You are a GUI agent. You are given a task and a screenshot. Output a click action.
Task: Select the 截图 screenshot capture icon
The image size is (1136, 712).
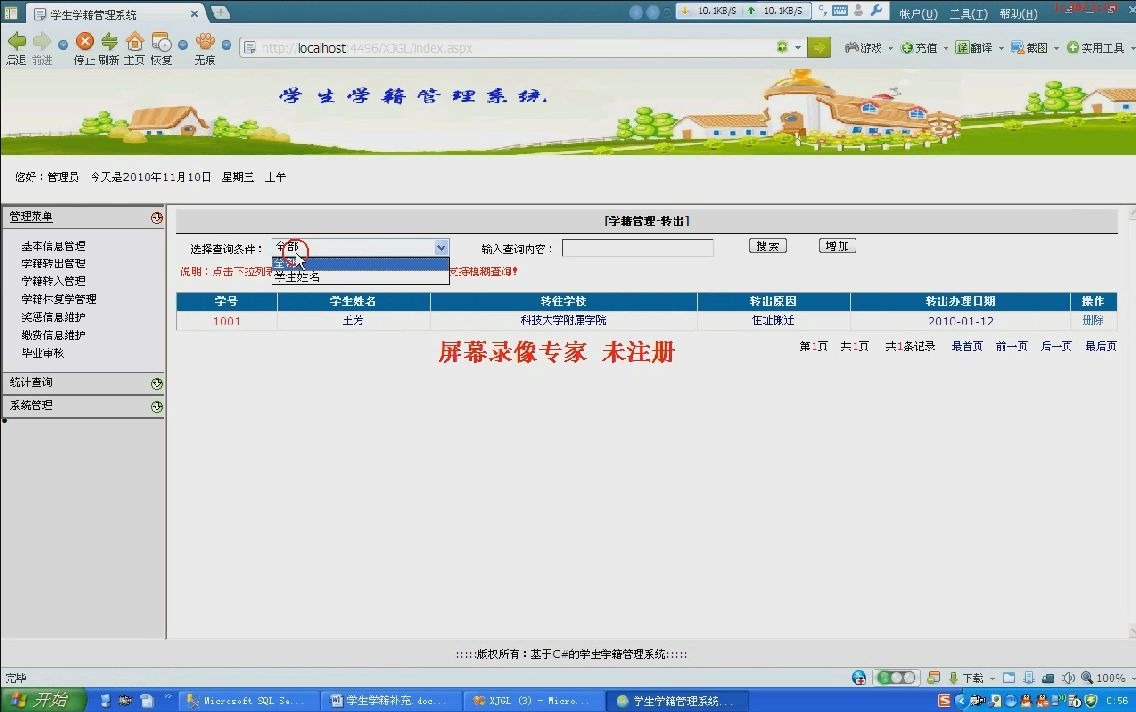[x=1028, y=47]
